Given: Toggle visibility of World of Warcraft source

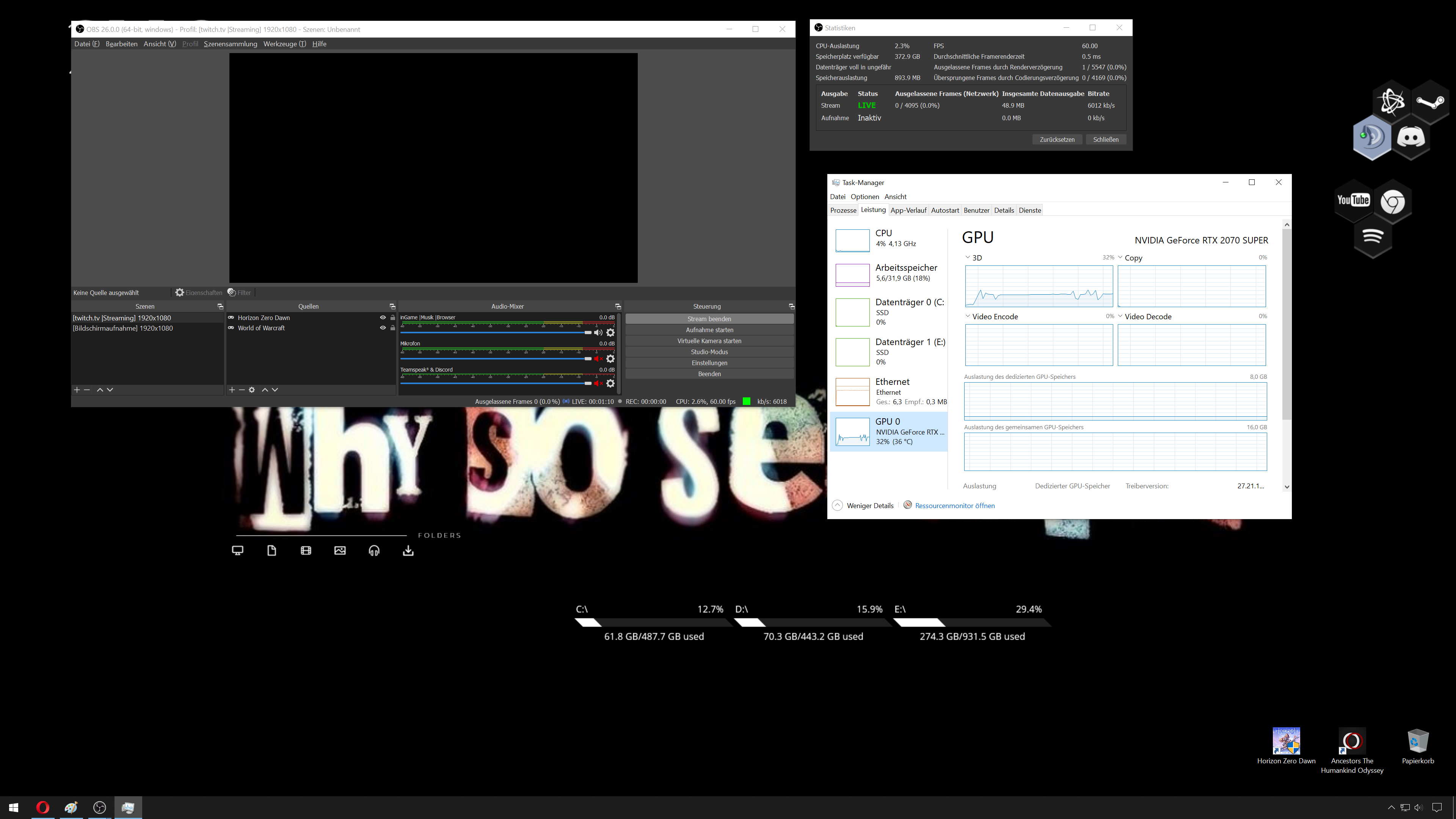Looking at the screenshot, I should [383, 328].
